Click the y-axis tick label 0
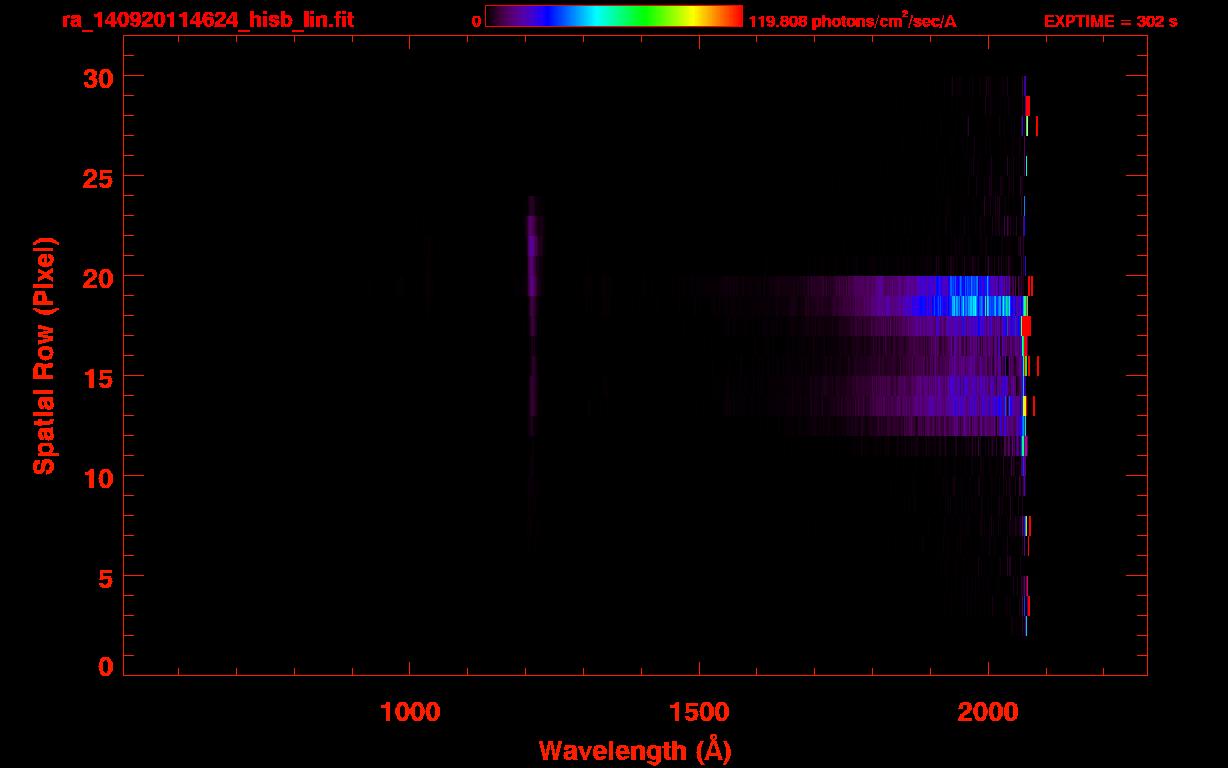Image resolution: width=1228 pixels, height=768 pixels. (x=105, y=667)
